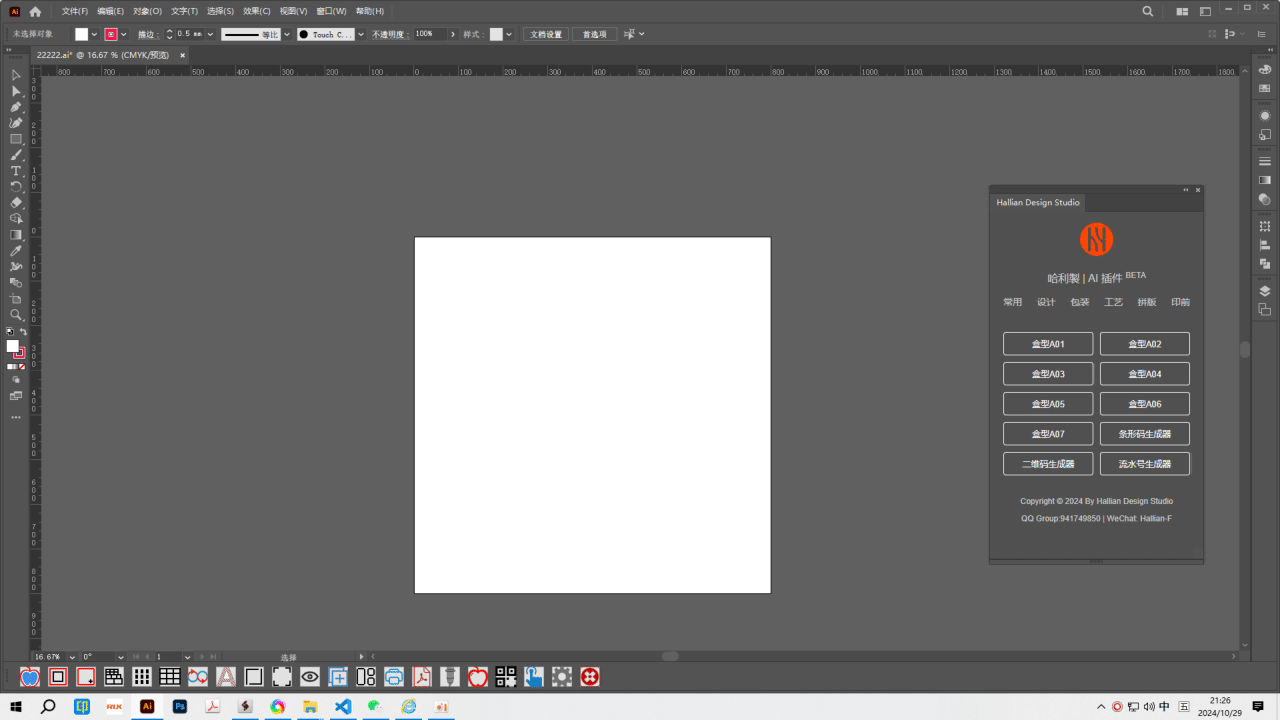Switch to 拼版 tab in plugin panel
Screen dimensions: 1280x720
pos(1147,302)
